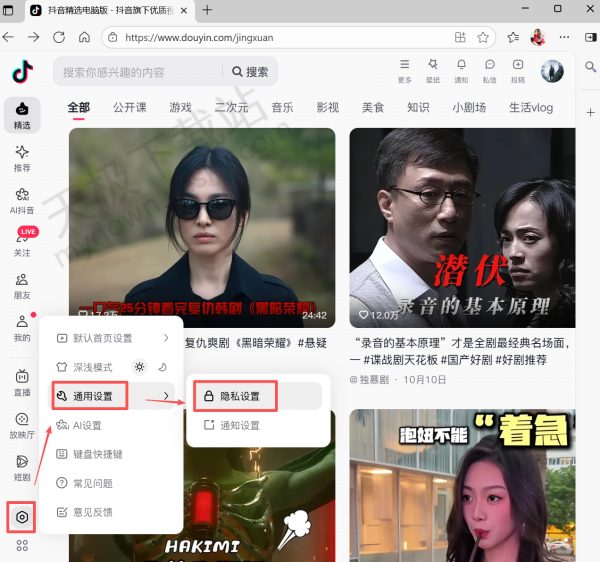Screen dimensions: 600x562
Task: Open 直播 (Live) in left sidebar
Action: 22,381
